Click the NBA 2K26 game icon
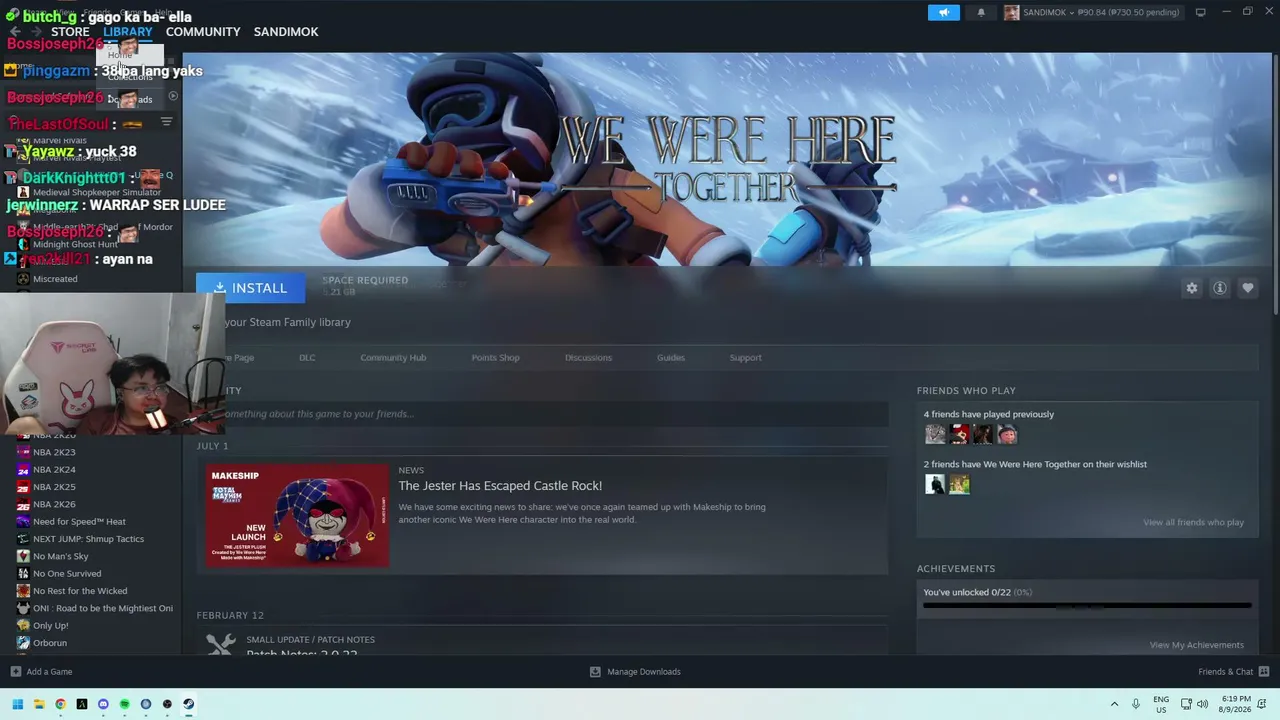Image resolution: width=1280 pixels, height=720 pixels. point(23,504)
